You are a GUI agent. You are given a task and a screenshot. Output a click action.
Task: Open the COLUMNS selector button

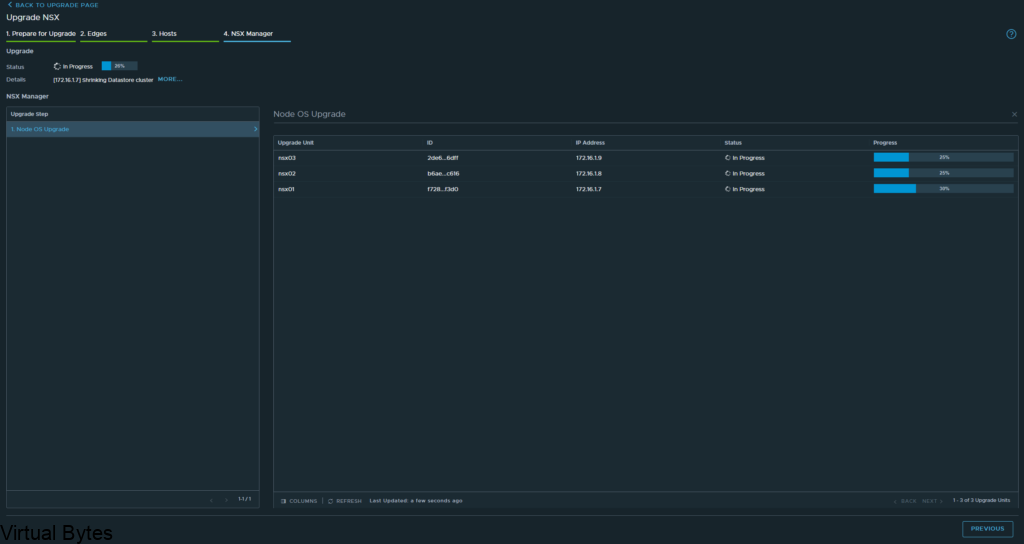click(x=298, y=501)
